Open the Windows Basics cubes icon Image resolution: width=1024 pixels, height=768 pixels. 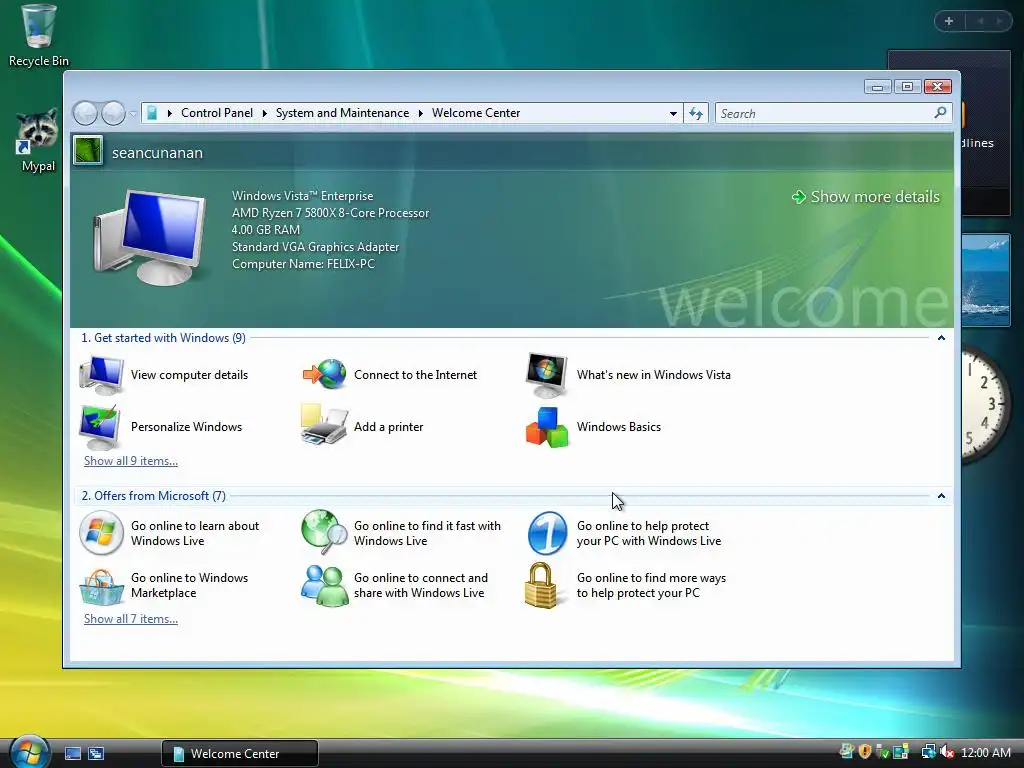pos(547,427)
